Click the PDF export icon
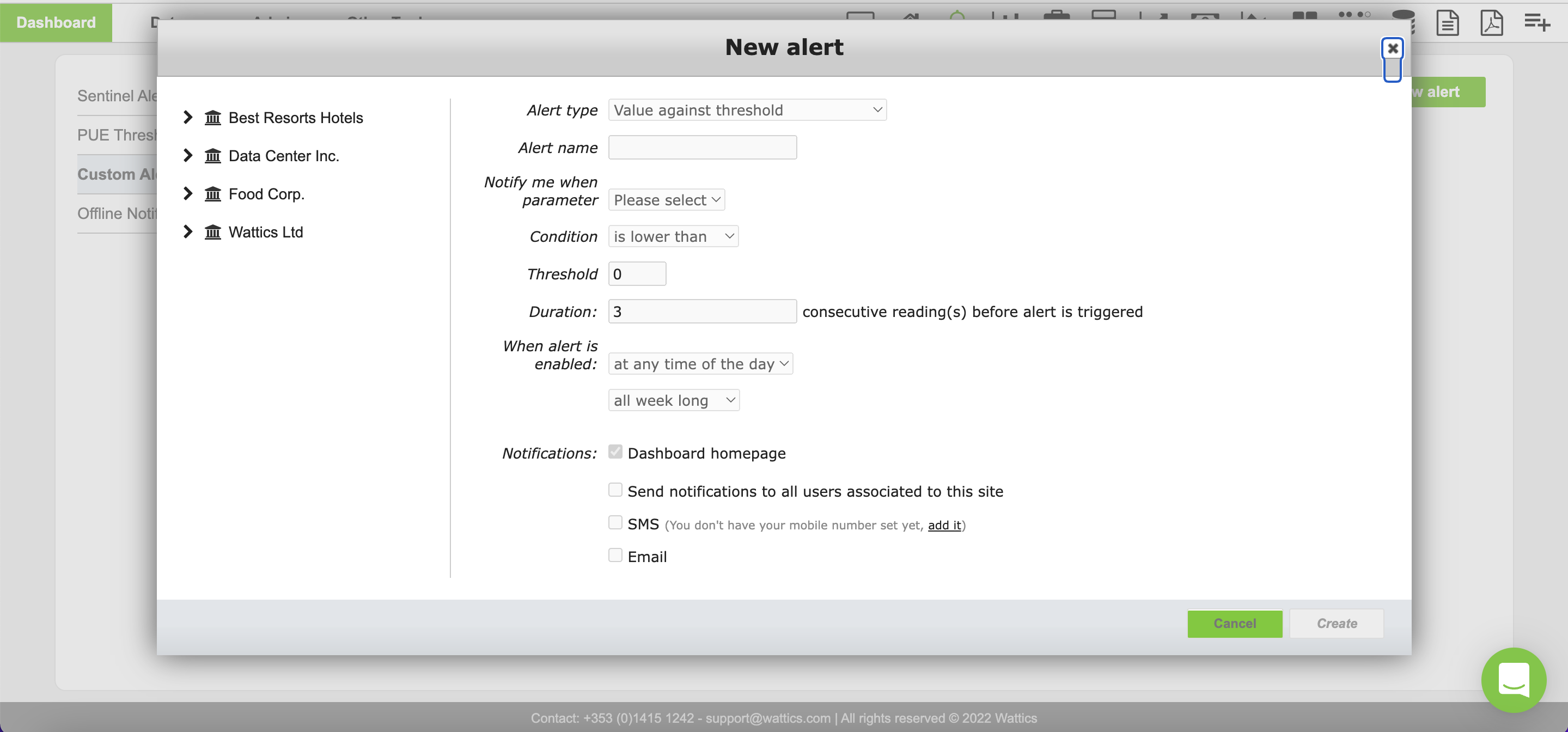 [1491, 23]
